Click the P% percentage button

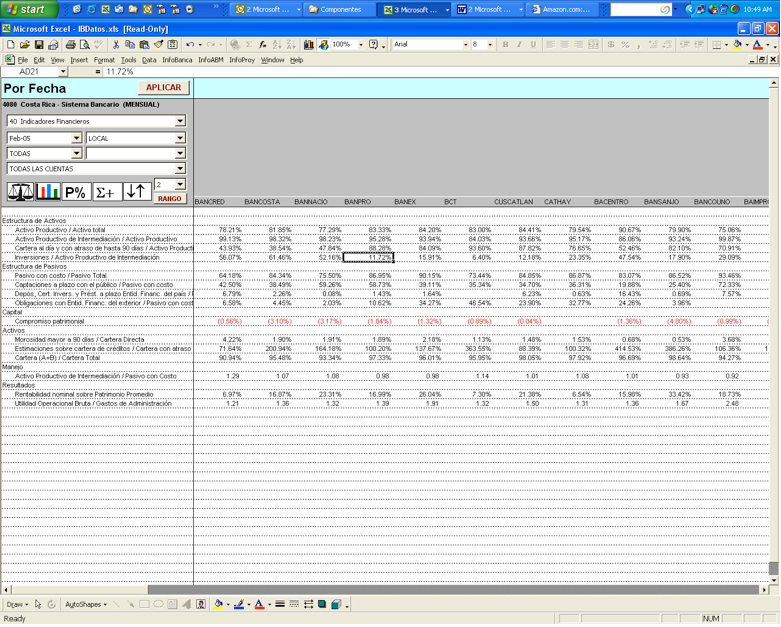tap(76, 191)
